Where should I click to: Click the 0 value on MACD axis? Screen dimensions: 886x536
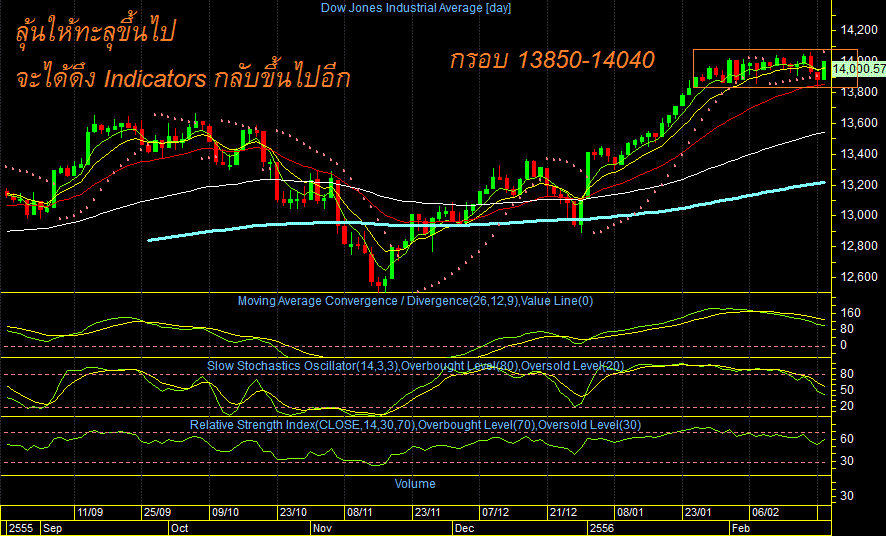tap(843, 345)
